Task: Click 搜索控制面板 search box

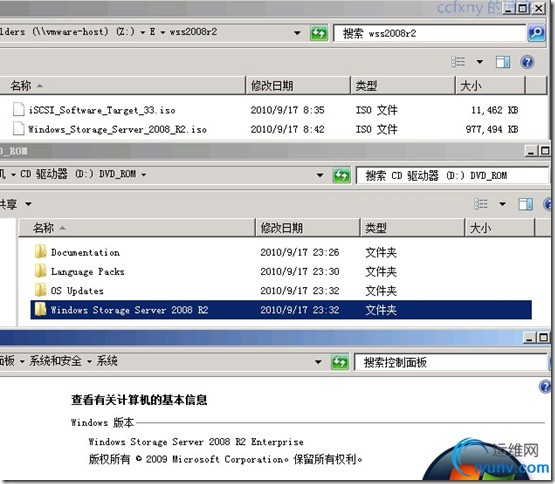Action: click(451, 362)
